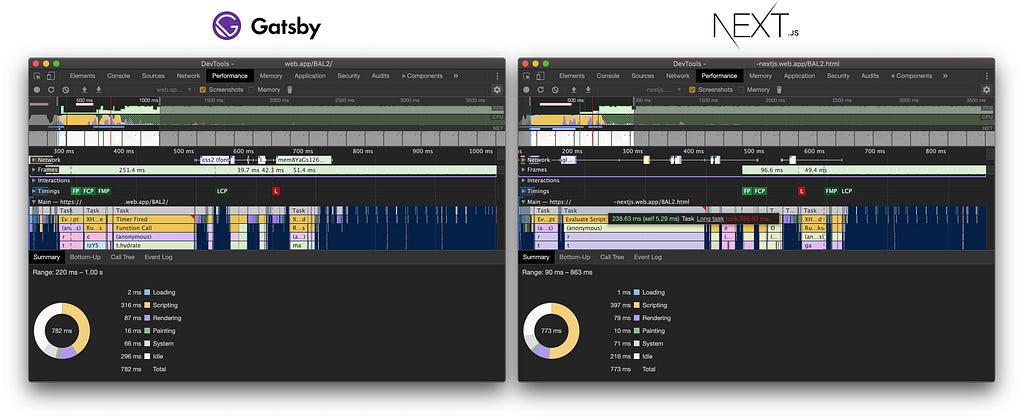Image resolution: width=1024 pixels, height=420 pixels.
Task: Select the Evaluate Script block in Next.js flame chart
Action: (x=584, y=219)
